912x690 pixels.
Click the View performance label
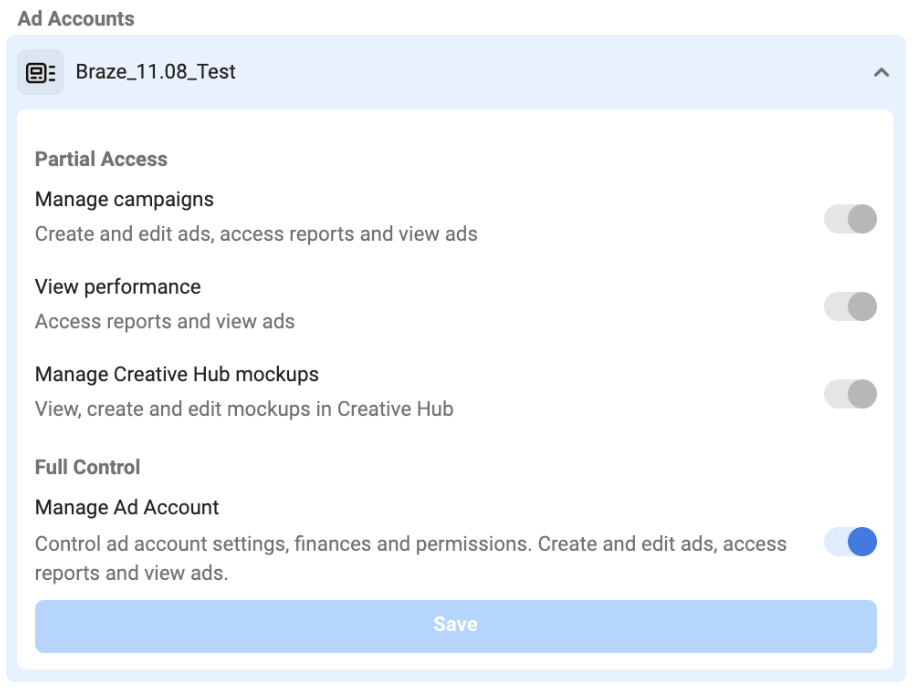(x=118, y=287)
